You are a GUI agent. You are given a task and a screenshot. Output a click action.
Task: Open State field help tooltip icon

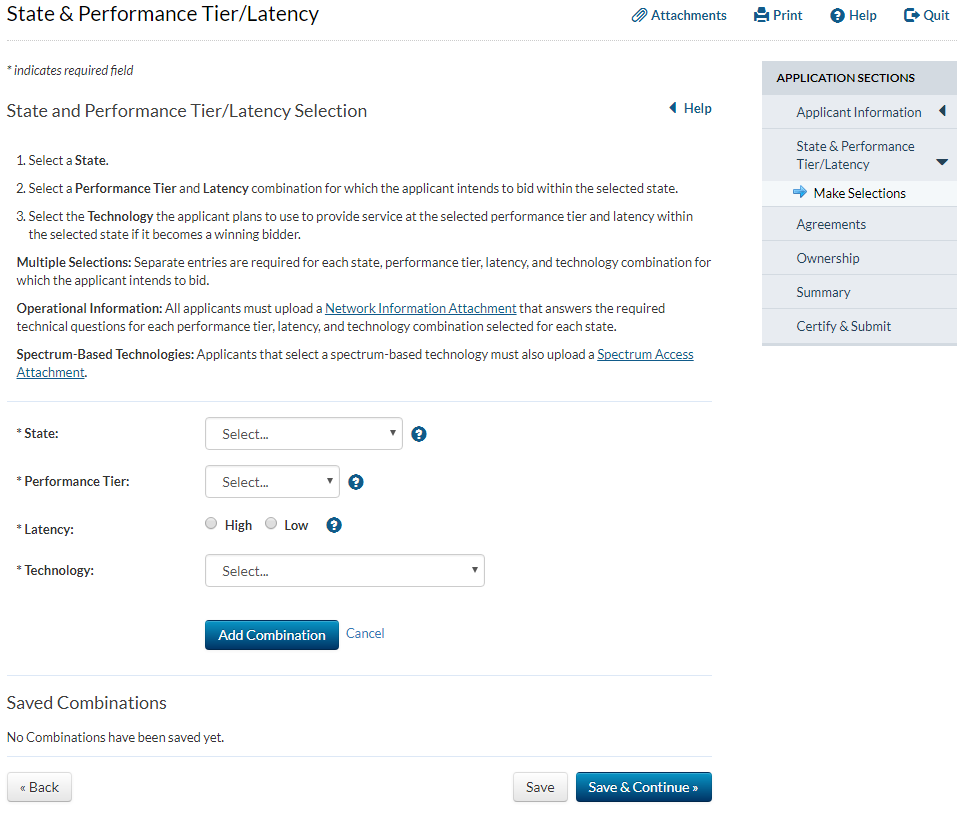[x=419, y=434]
